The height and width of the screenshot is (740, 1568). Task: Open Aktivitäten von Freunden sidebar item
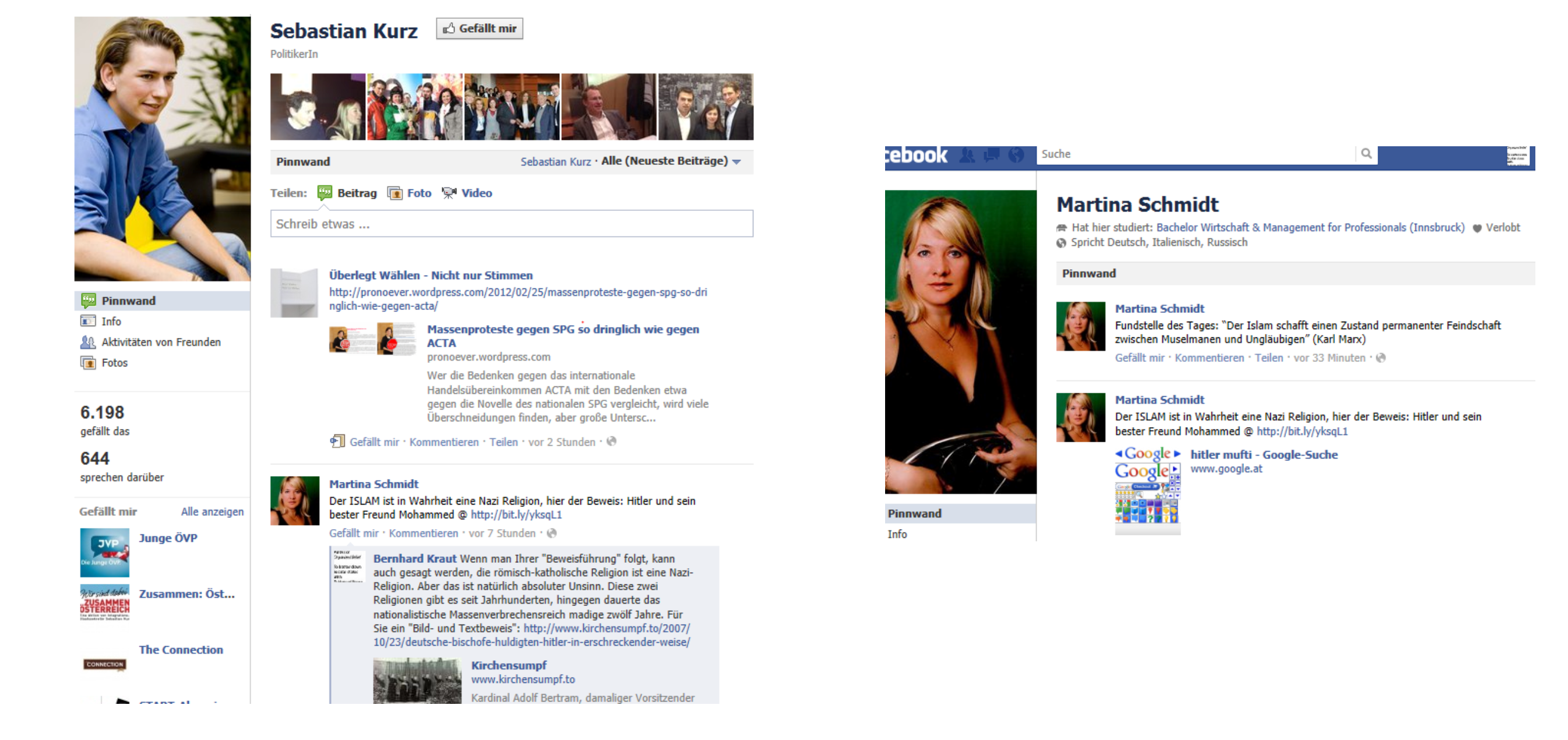(x=161, y=342)
